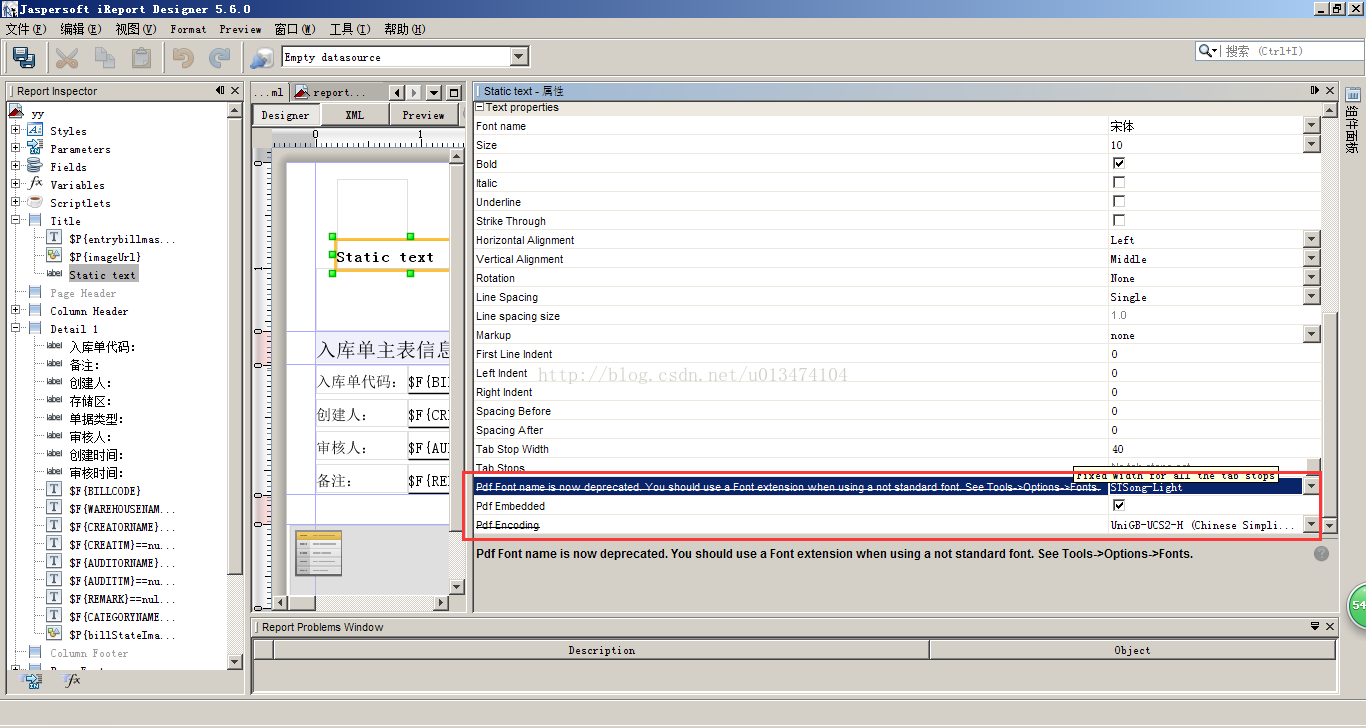The image size is (1366, 728).
Task: Toggle the Pdf Embedded checkbox
Action: coord(1119,505)
